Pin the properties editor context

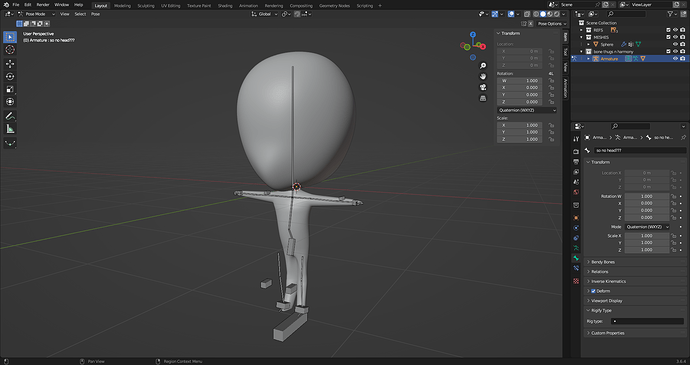coord(683,138)
